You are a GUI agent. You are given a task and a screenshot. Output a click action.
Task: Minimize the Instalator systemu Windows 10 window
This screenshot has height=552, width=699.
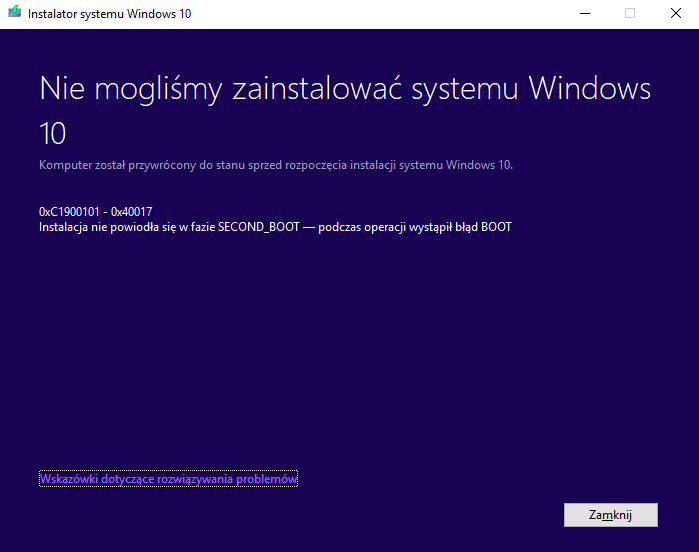pyautogui.click(x=585, y=13)
